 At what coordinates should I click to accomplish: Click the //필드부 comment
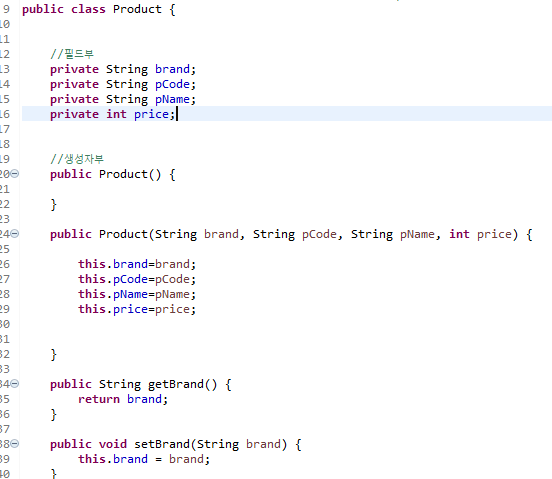pyautogui.click(x=72, y=54)
